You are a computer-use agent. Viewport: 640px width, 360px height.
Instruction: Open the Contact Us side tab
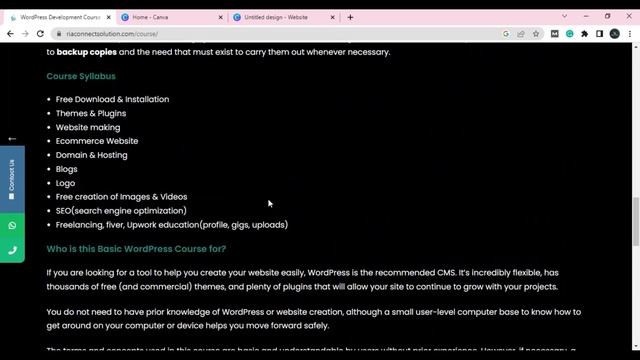pyautogui.click(x=12, y=179)
